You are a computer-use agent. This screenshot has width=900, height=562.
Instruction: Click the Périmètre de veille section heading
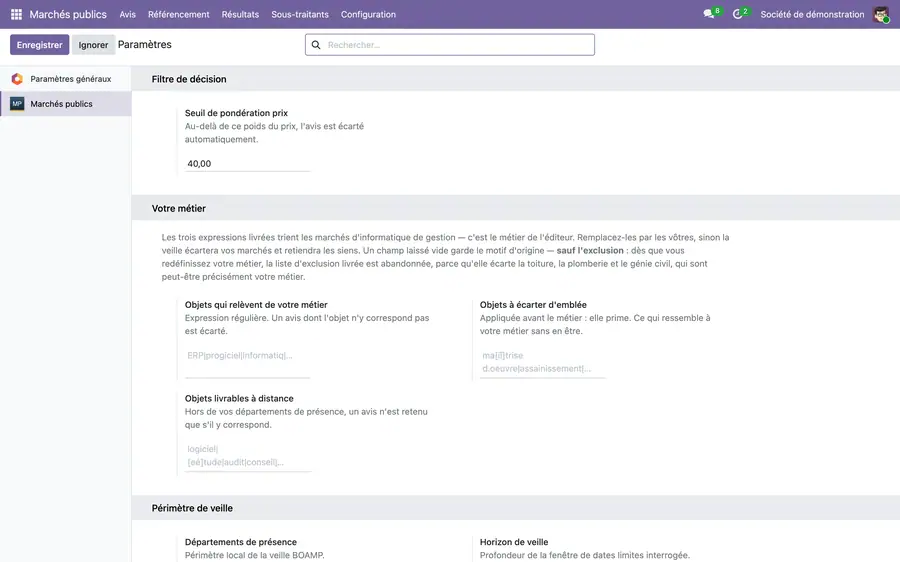click(x=192, y=508)
